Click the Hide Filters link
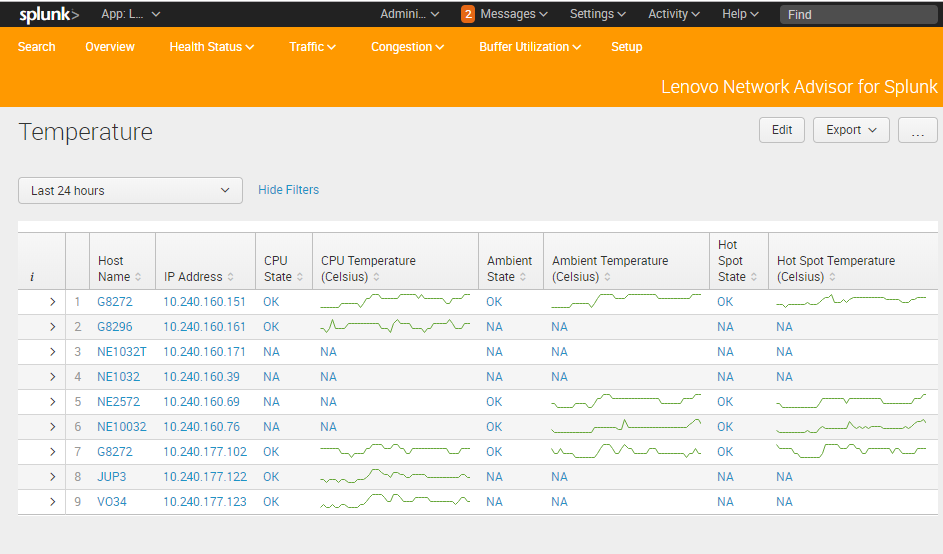The height and width of the screenshot is (554, 943). click(289, 190)
